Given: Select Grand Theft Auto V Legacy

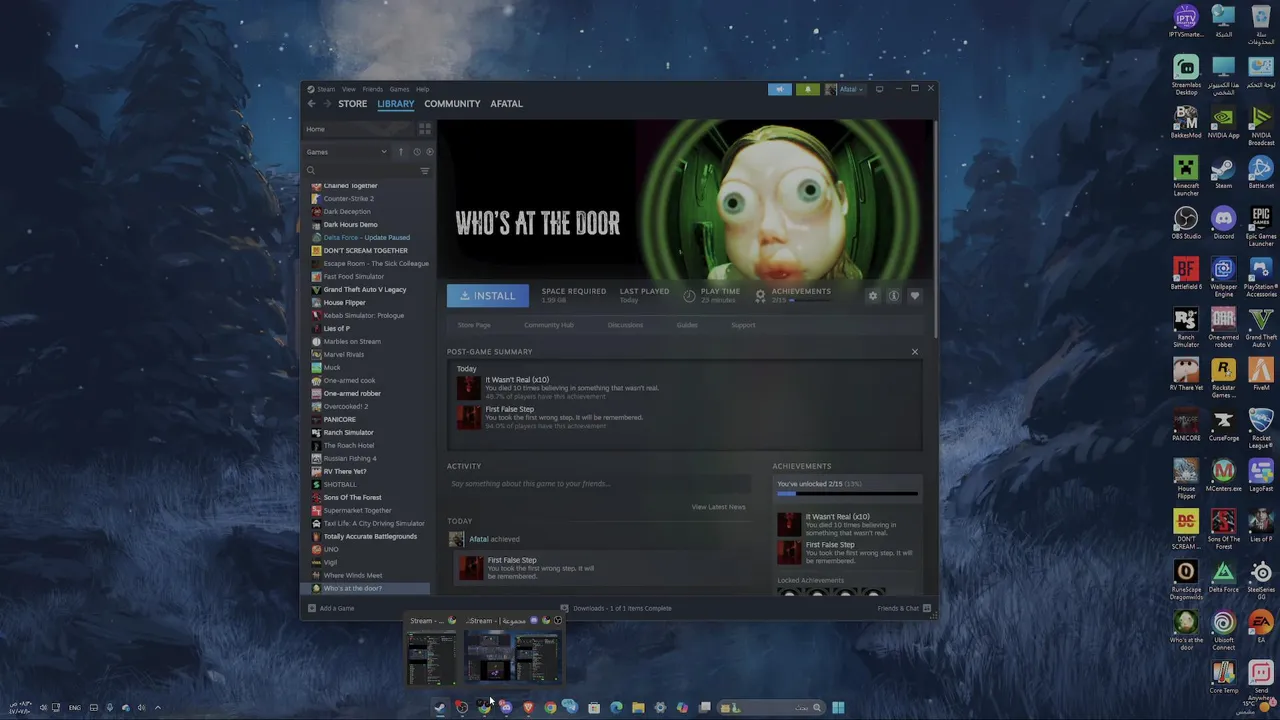Looking at the screenshot, I should pos(365,290).
